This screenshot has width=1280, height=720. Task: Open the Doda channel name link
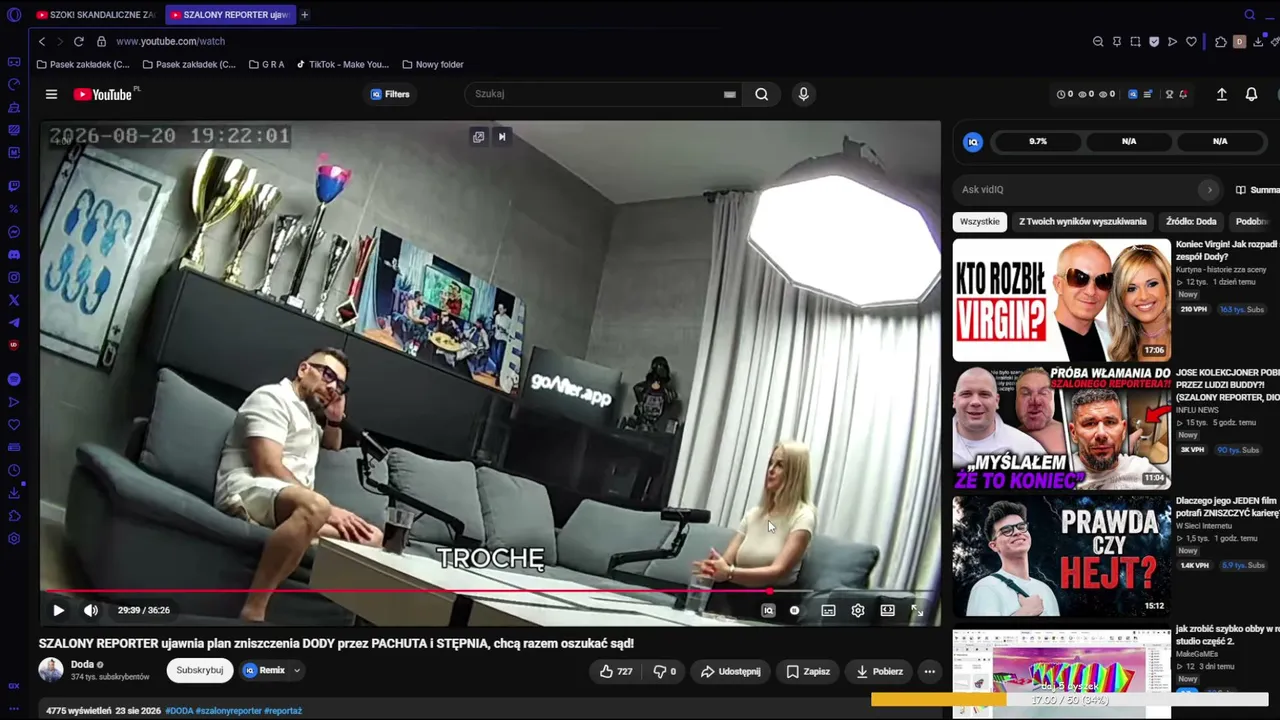[x=82, y=664]
